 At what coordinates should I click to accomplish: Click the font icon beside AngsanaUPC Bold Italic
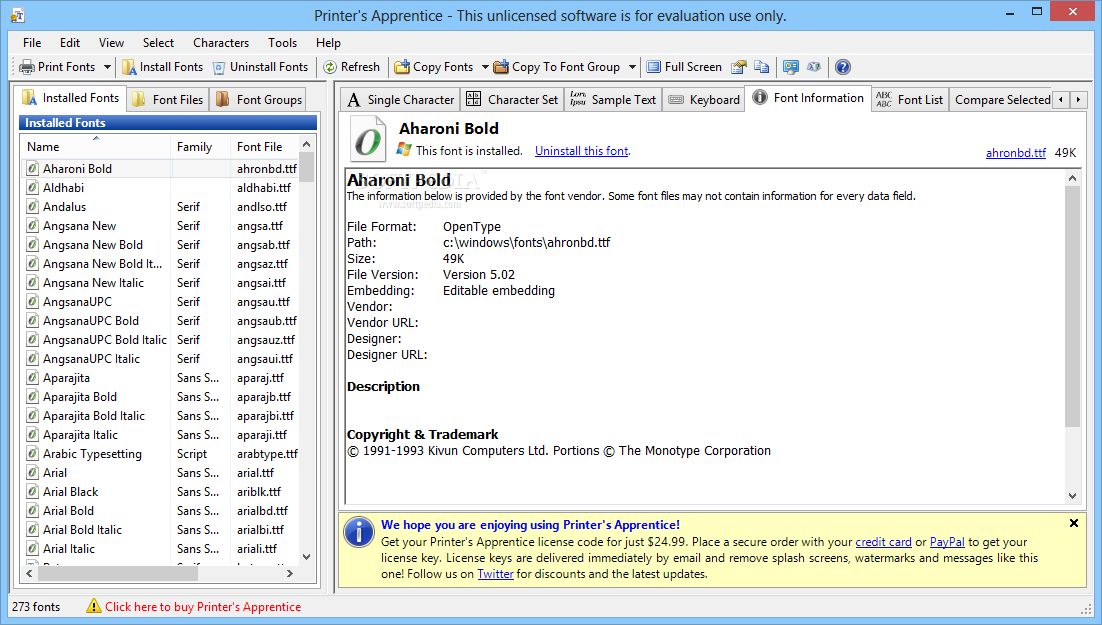[32, 340]
